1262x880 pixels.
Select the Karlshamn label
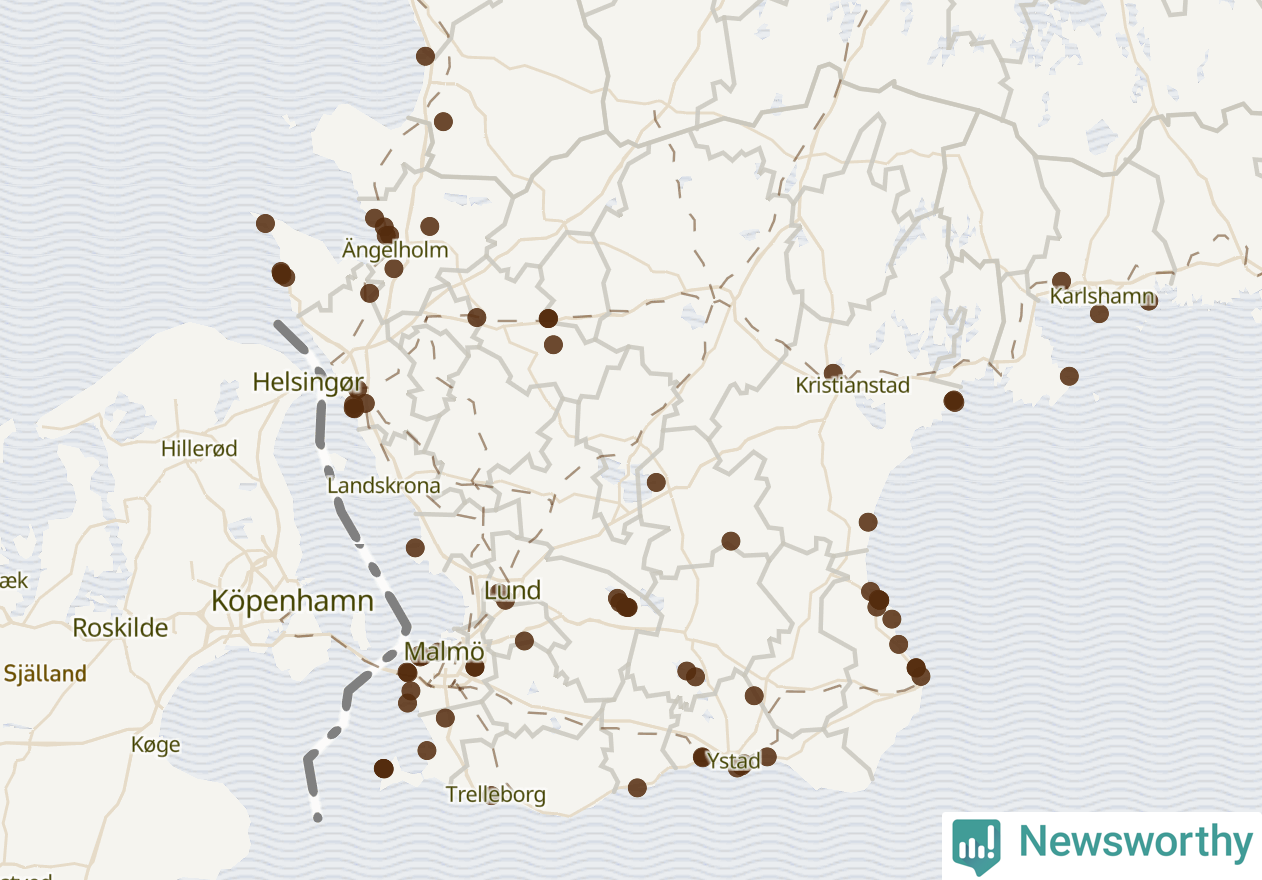pyautogui.click(x=1103, y=297)
